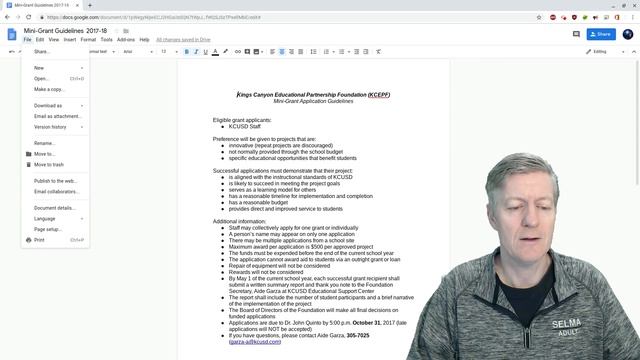
Task: Select left align
Action: 272,52
